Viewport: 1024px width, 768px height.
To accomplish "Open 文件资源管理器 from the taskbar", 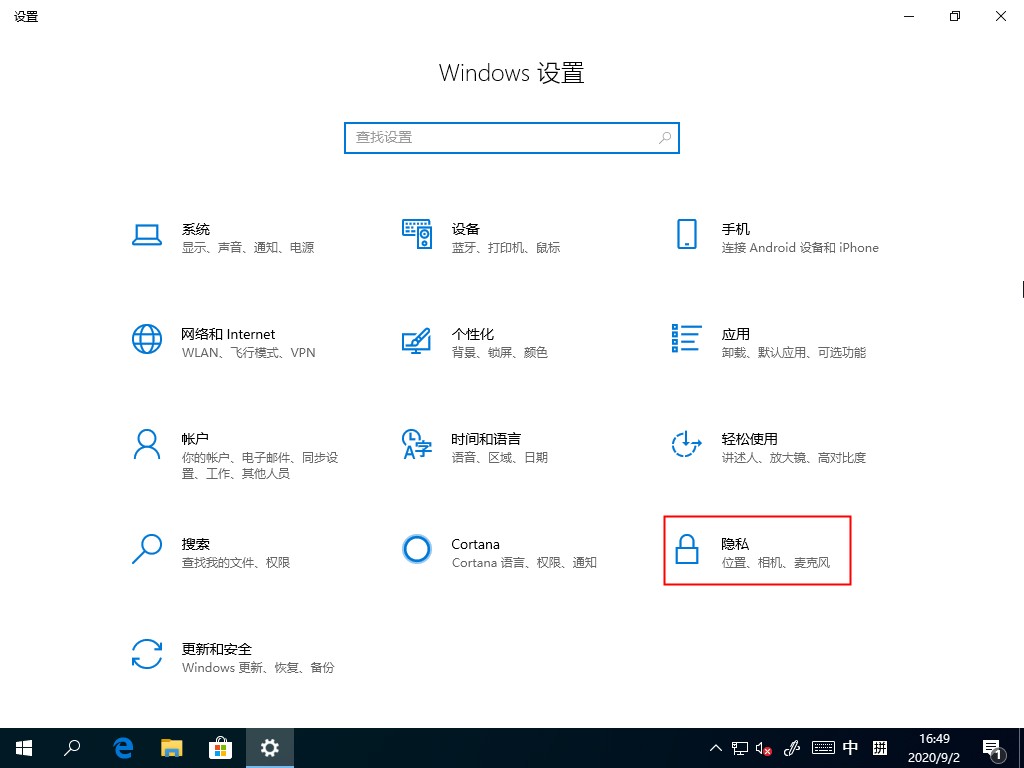I will [x=171, y=747].
